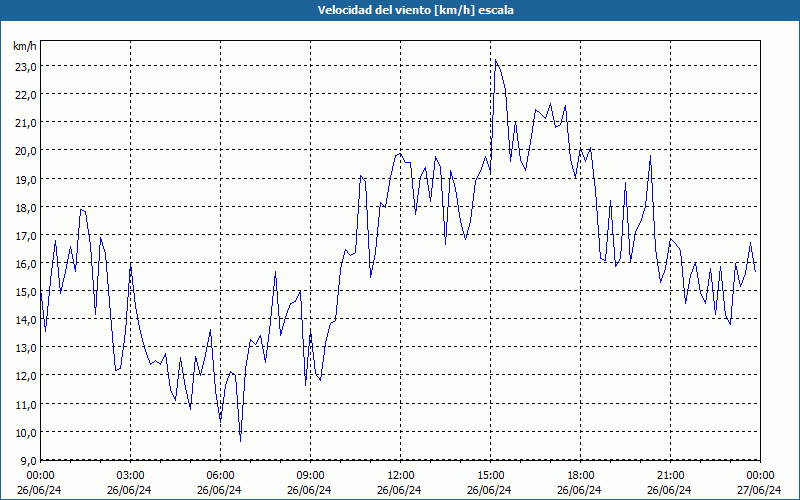Select the '23,0' y-axis label
The image size is (800, 500).
click(26, 67)
